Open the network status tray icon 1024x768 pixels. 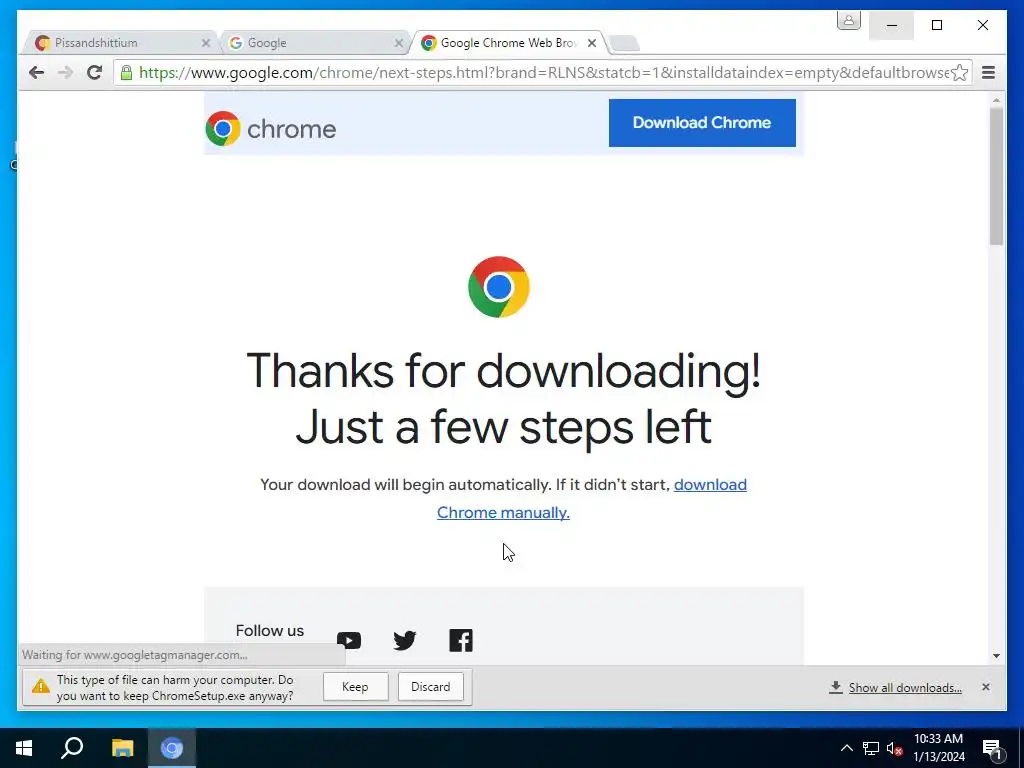pyautogui.click(x=871, y=748)
